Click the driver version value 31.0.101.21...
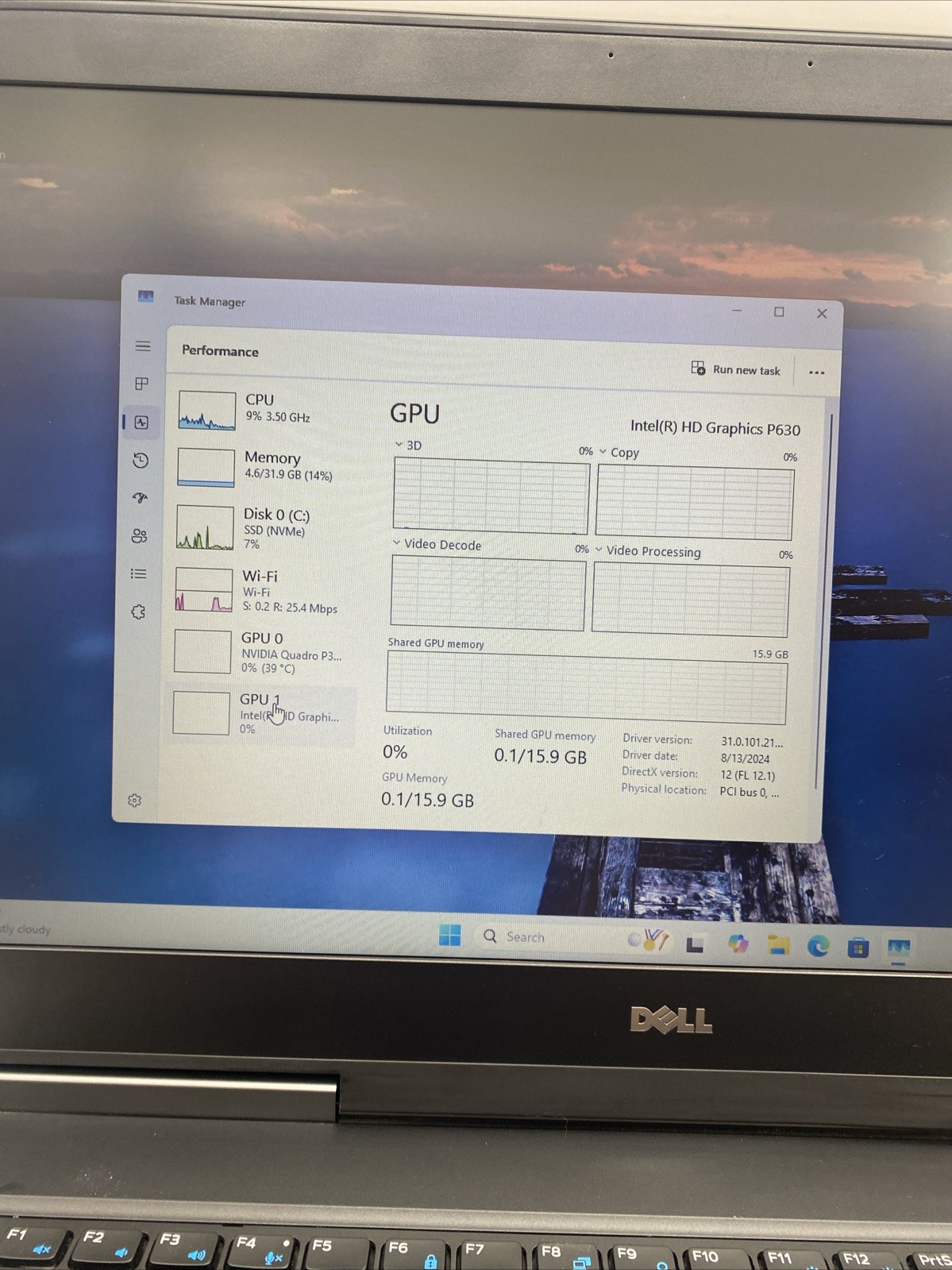This screenshot has width=952, height=1270. pyautogui.click(x=752, y=742)
